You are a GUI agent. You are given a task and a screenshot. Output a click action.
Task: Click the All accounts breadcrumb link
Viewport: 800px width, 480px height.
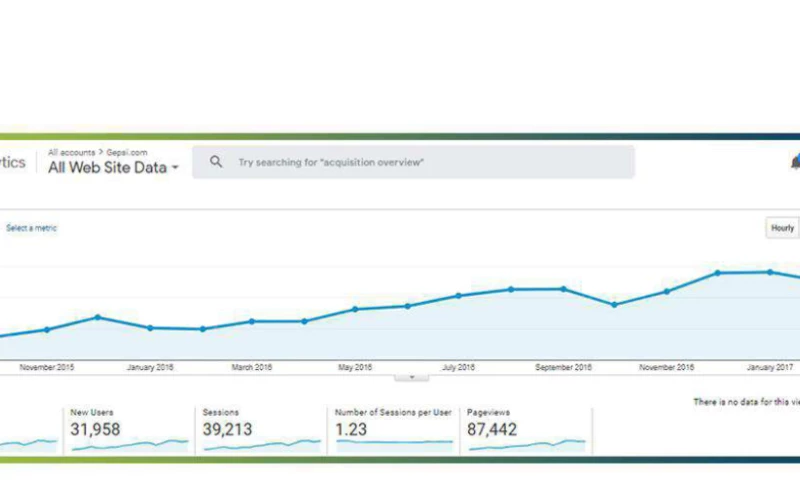(x=72, y=152)
